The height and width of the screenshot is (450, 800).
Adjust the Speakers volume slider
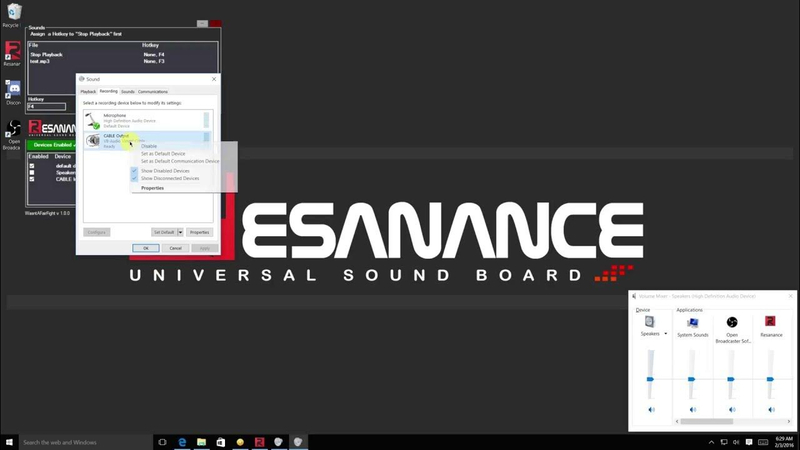click(x=651, y=379)
